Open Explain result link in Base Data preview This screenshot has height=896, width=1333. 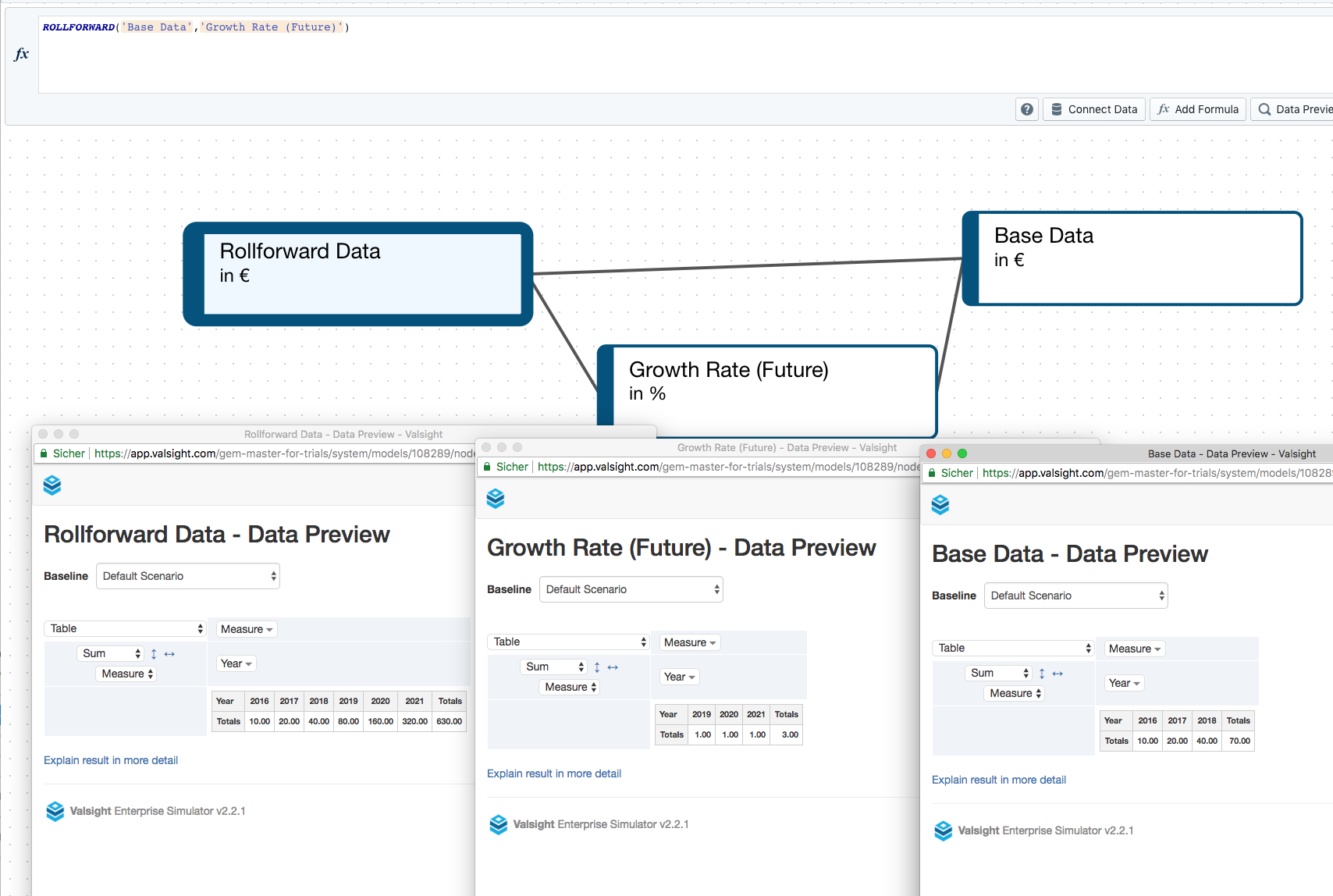point(998,780)
